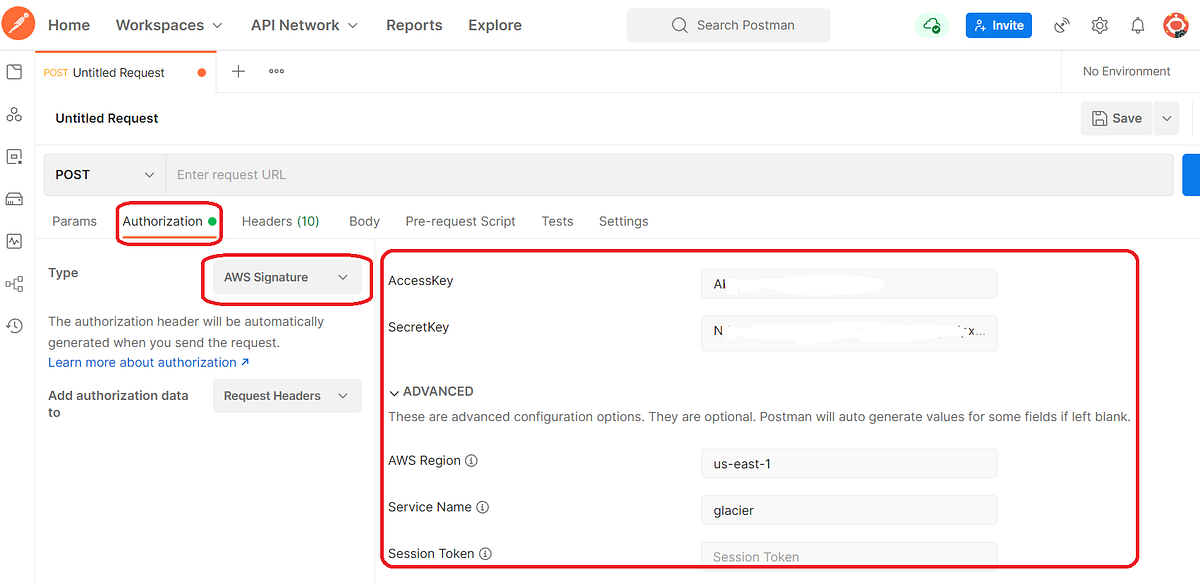This screenshot has width=1200, height=584.
Task: Click the Session Token input field
Action: point(848,556)
